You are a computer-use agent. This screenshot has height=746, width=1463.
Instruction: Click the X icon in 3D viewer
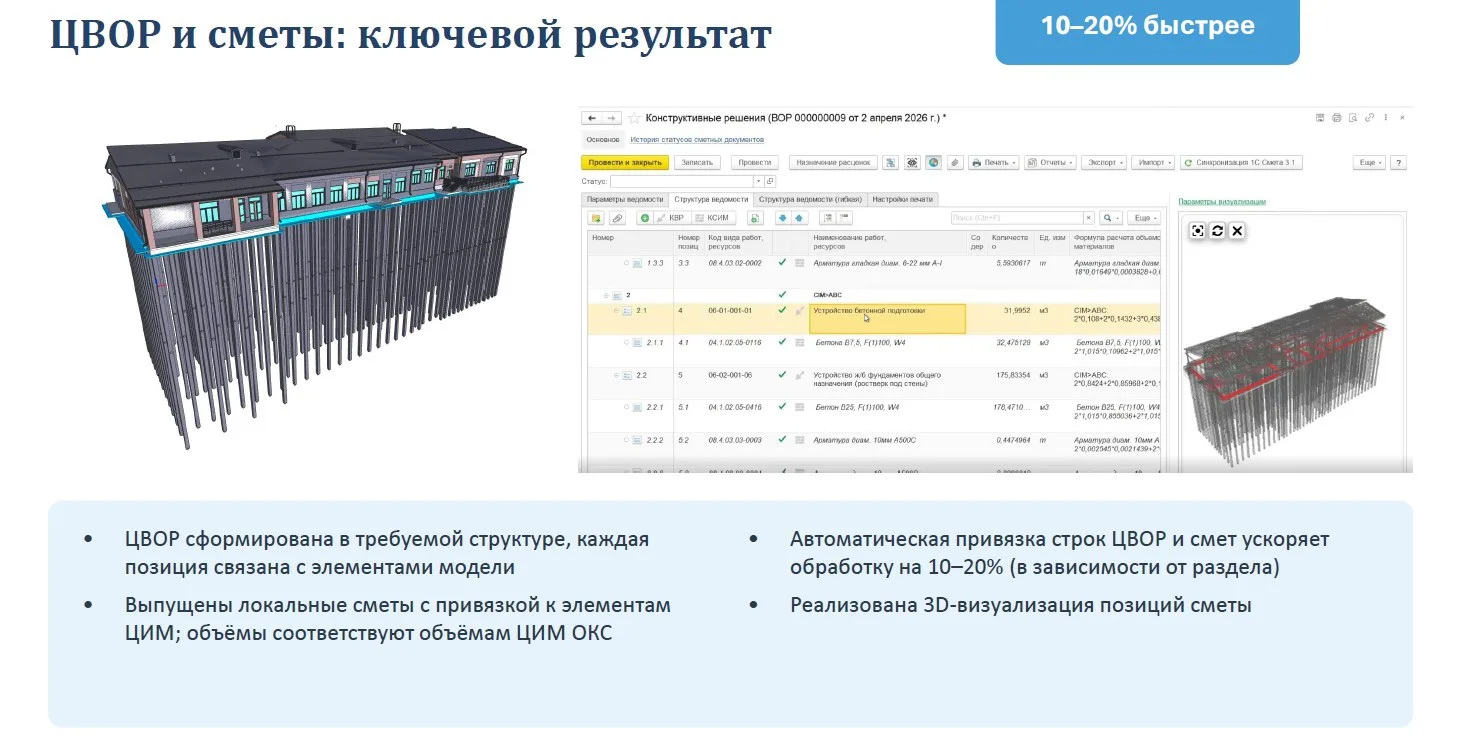pos(1237,230)
